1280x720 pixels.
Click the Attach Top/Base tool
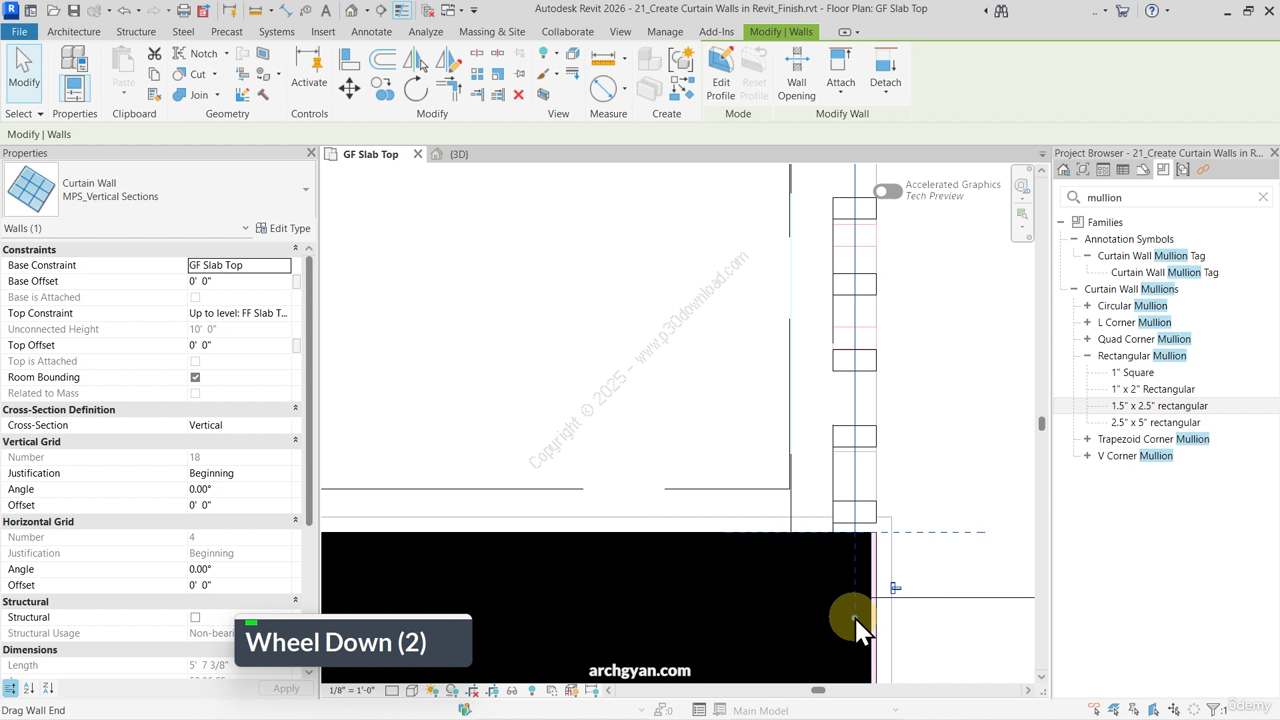(841, 70)
